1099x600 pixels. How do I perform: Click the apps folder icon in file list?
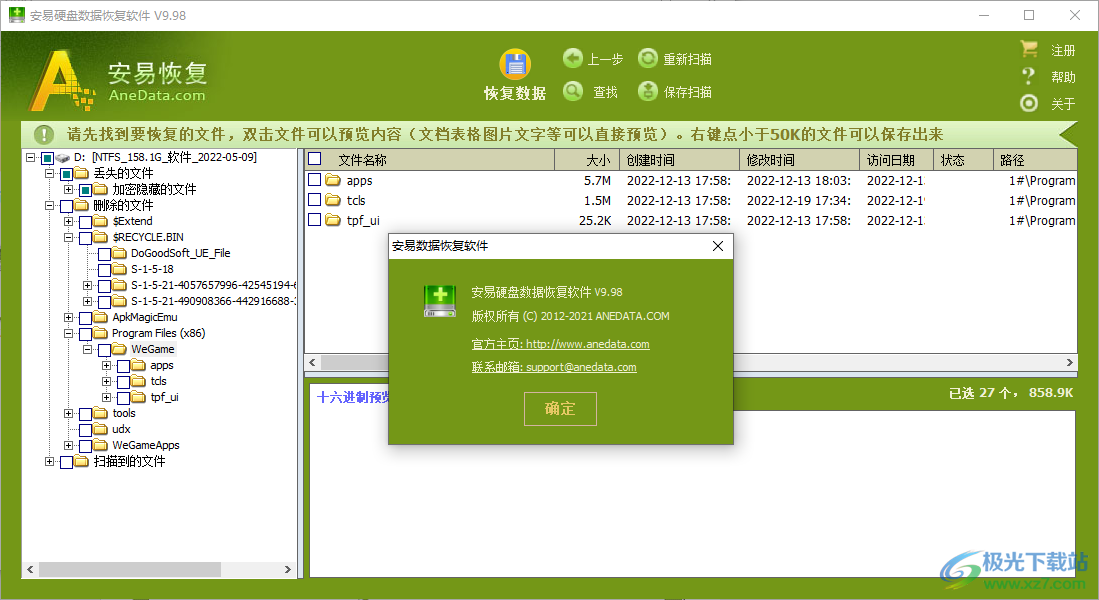point(333,180)
